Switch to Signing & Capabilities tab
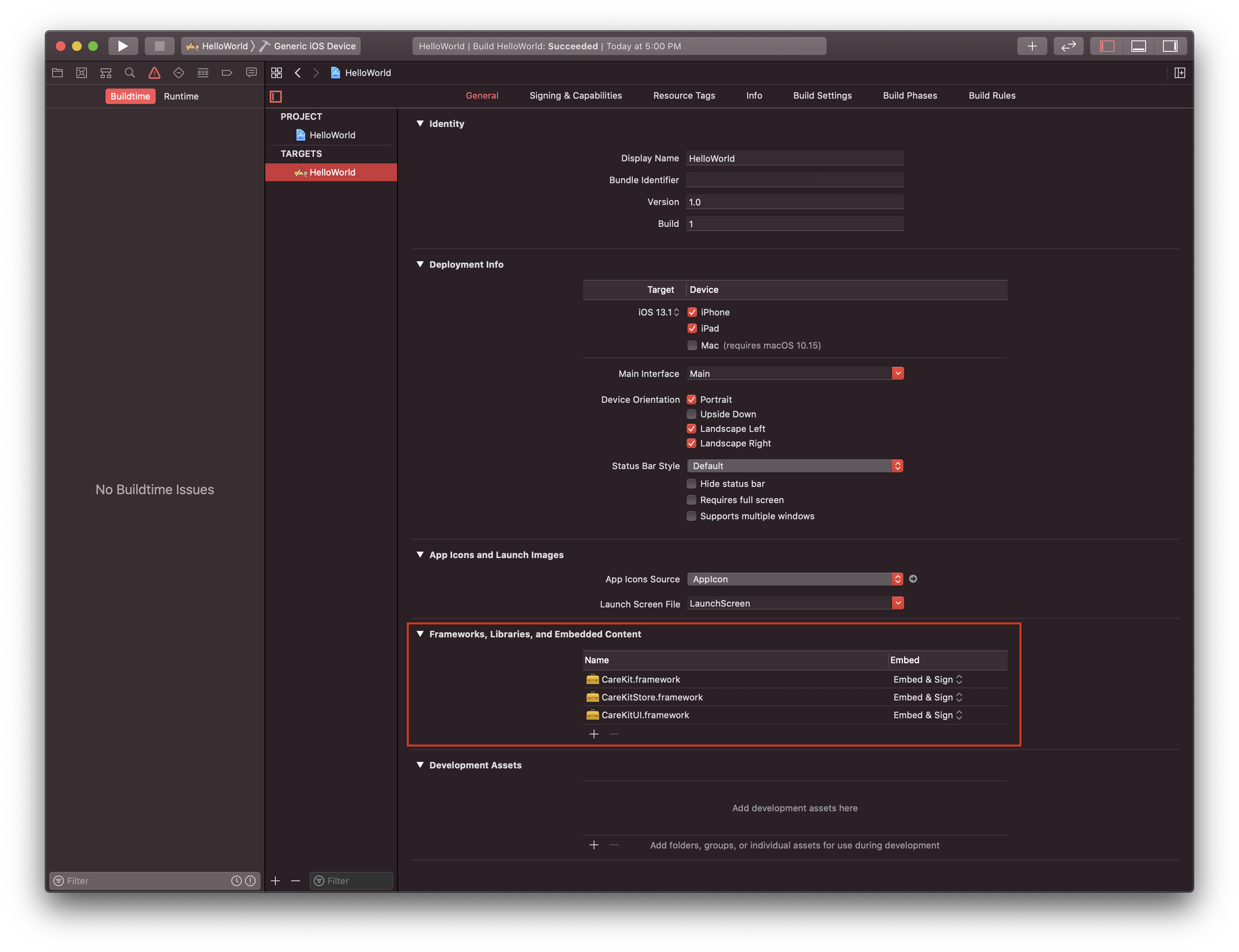 click(575, 96)
